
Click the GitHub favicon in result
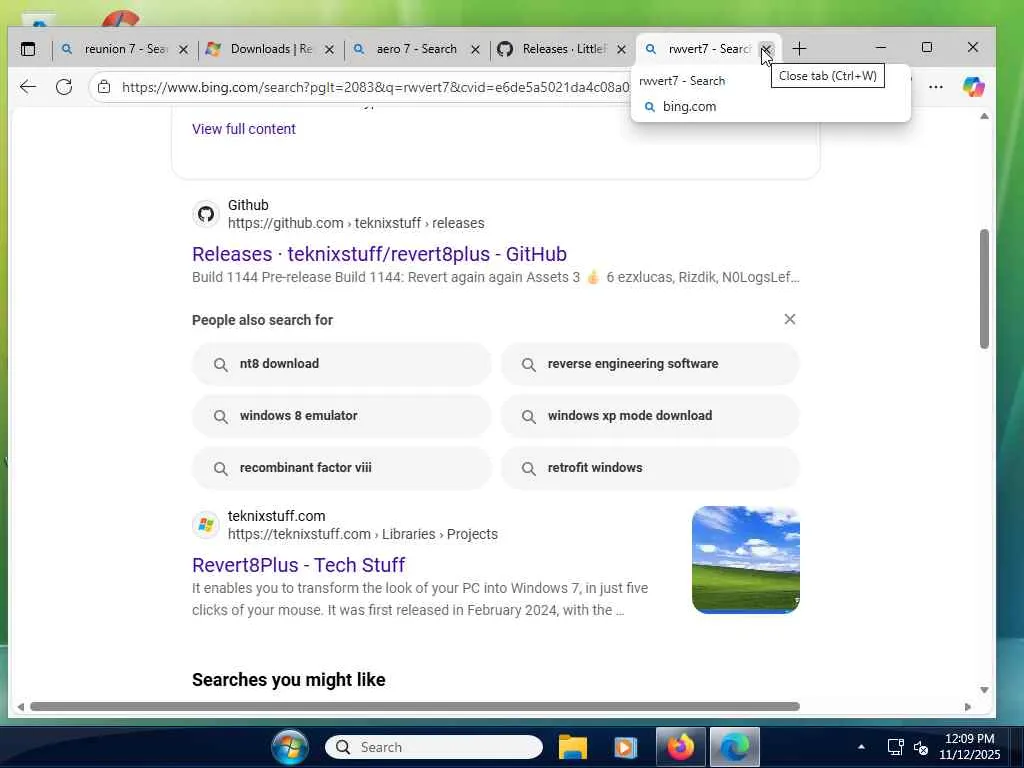[x=206, y=214]
